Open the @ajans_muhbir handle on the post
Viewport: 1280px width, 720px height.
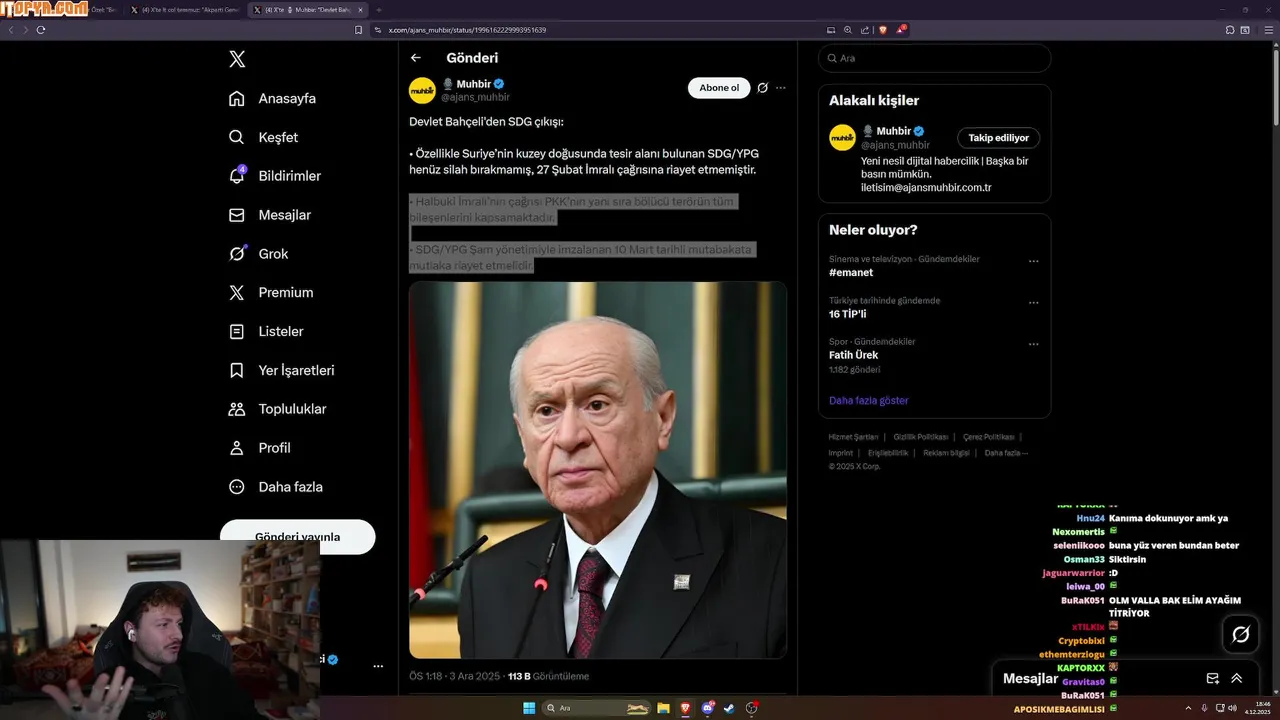click(476, 97)
